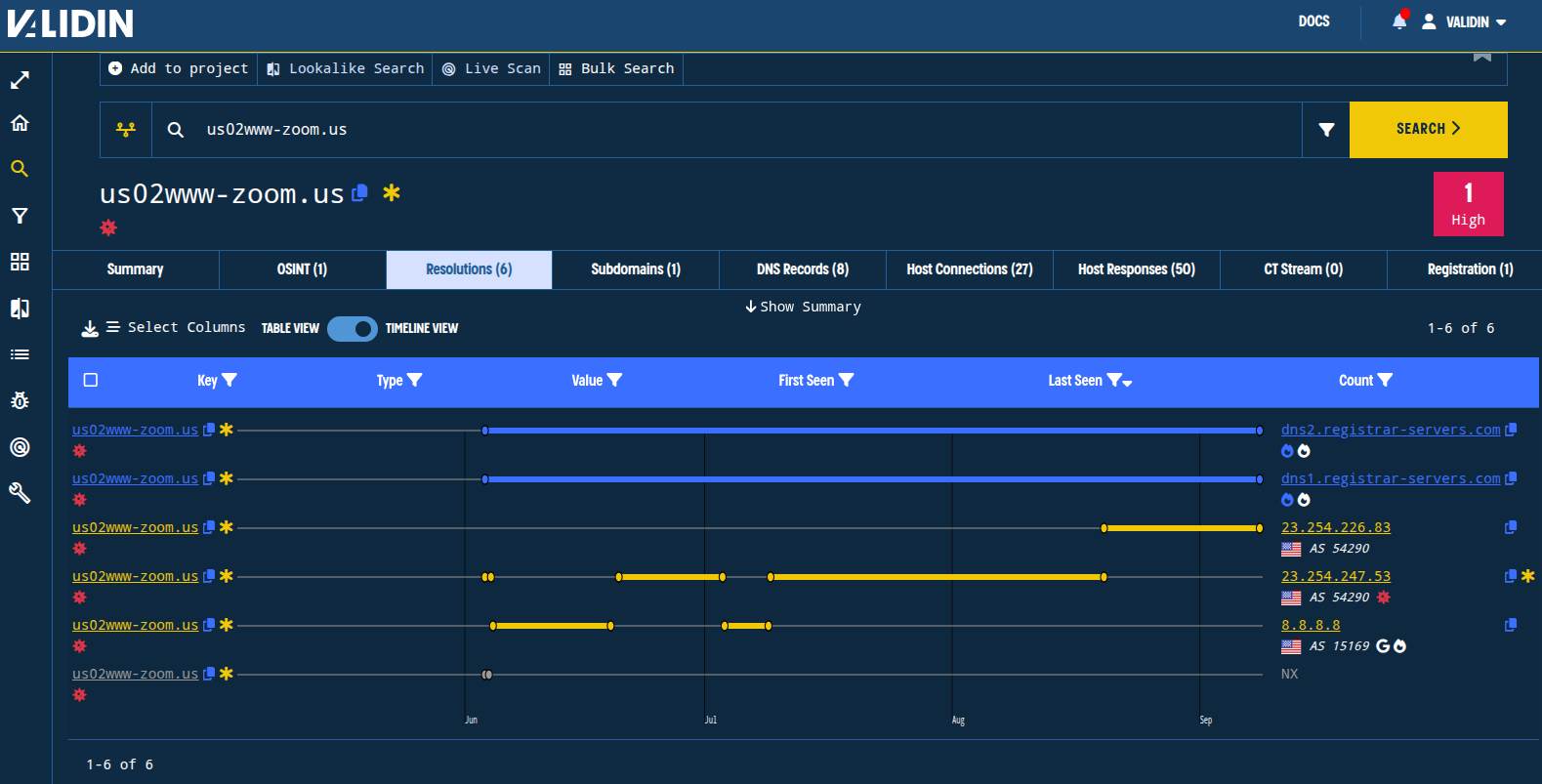
Task: Copy dns2.registrar-servers.com value
Action: coord(1511,430)
